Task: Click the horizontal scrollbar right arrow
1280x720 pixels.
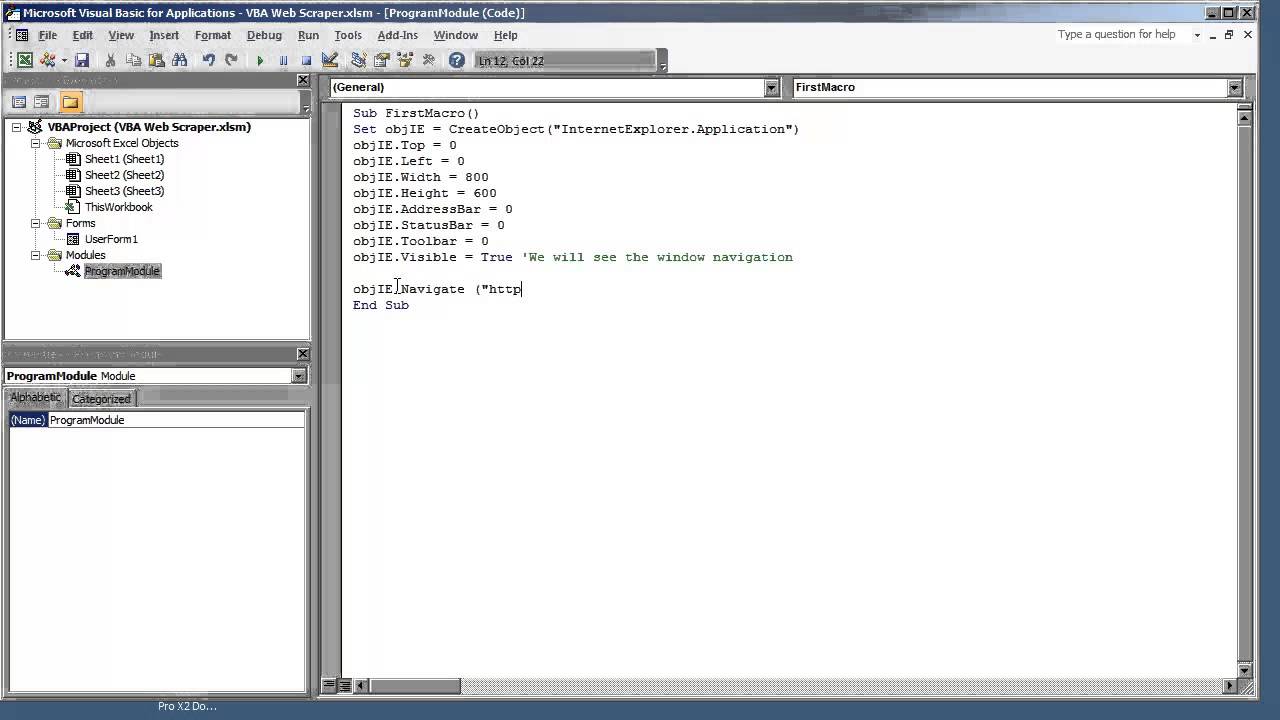Action: click(x=1230, y=686)
